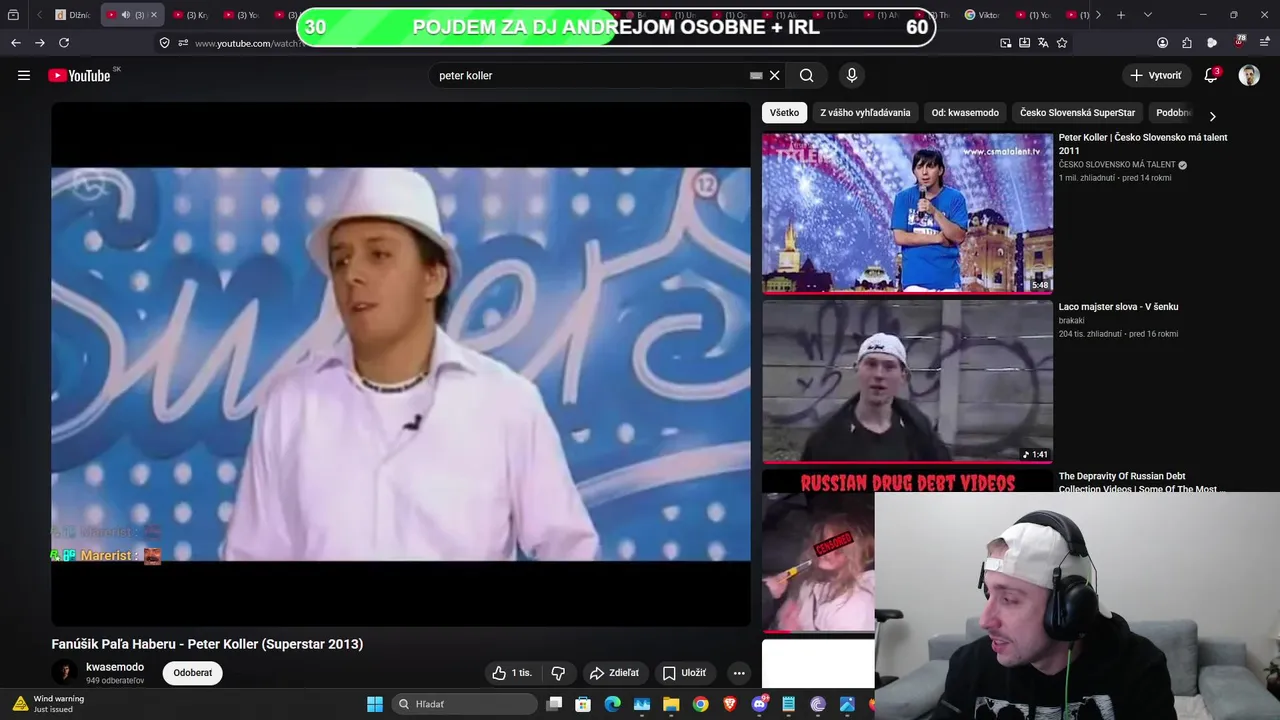Go to the YouTube home logo
The width and height of the screenshot is (1280, 720).
[x=79, y=75]
